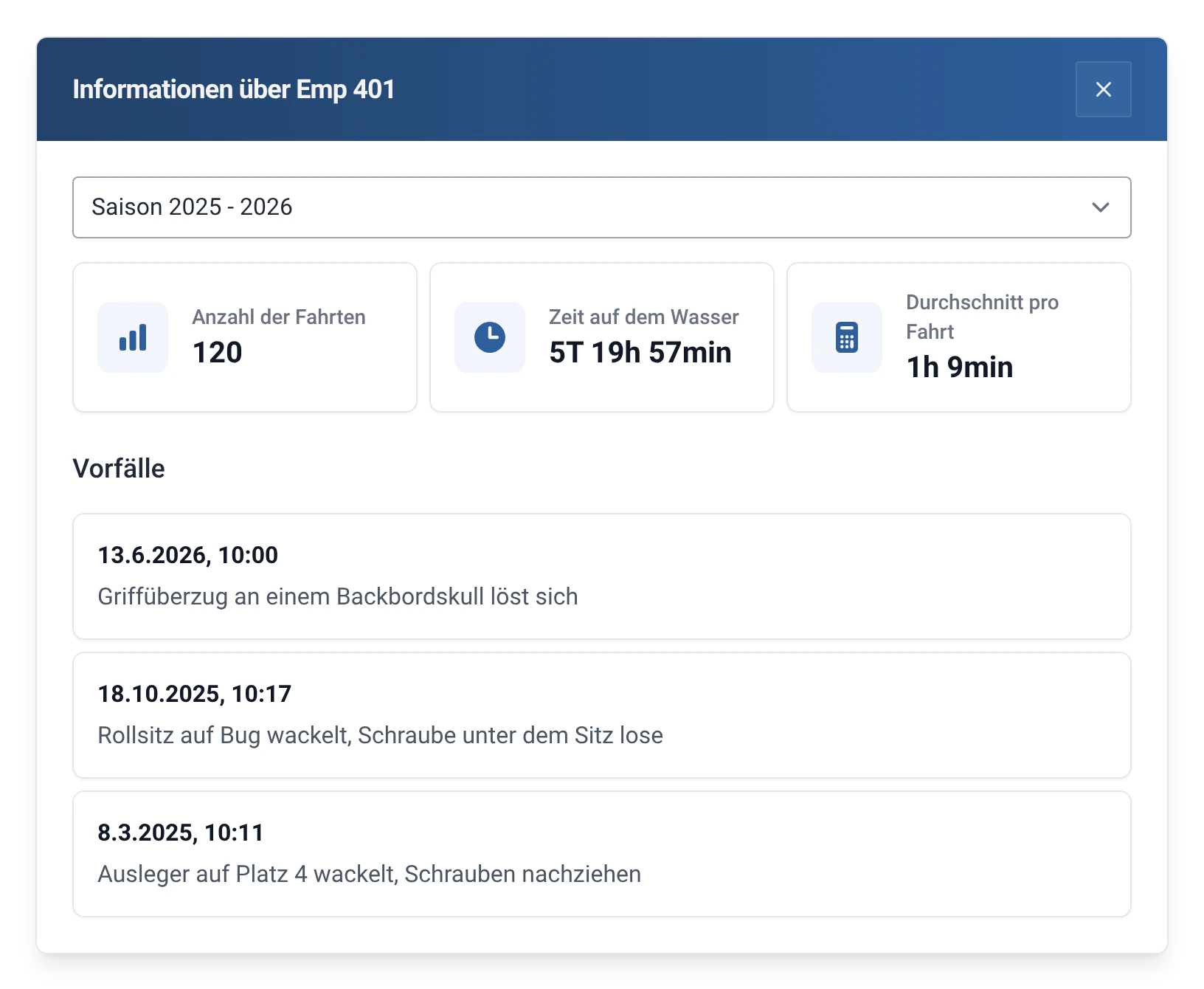
Task: Open the 8.3.2025 incident entry
Action: click(601, 854)
